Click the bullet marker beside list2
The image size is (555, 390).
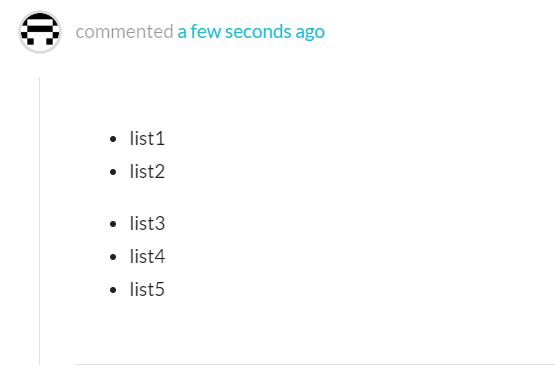113,172
